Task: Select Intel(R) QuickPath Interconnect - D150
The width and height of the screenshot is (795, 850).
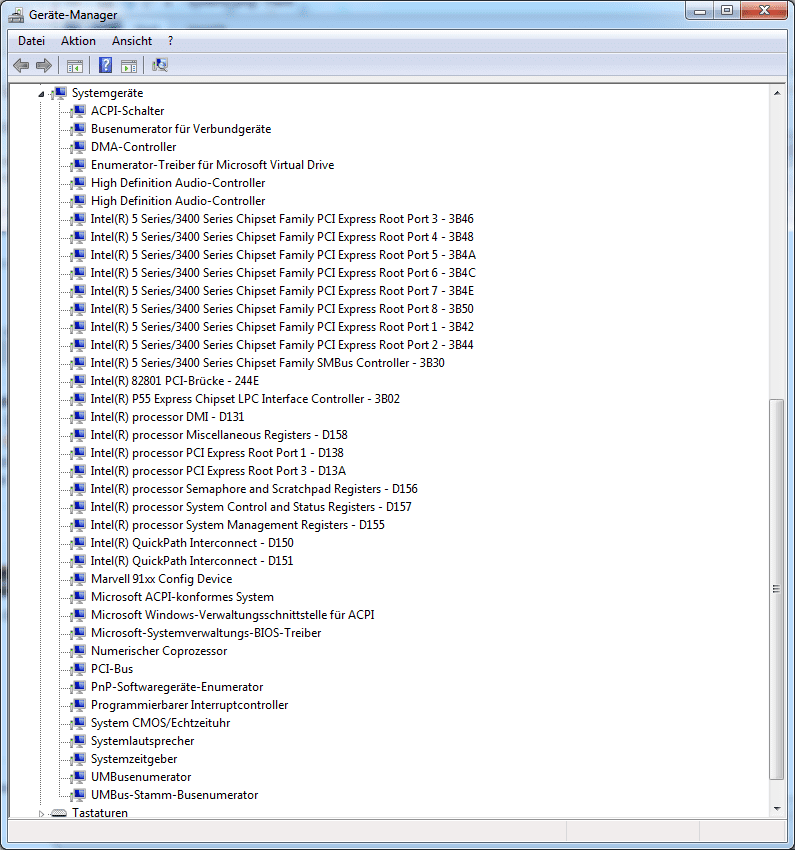Action: pyautogui.click(x=192, y=543)
